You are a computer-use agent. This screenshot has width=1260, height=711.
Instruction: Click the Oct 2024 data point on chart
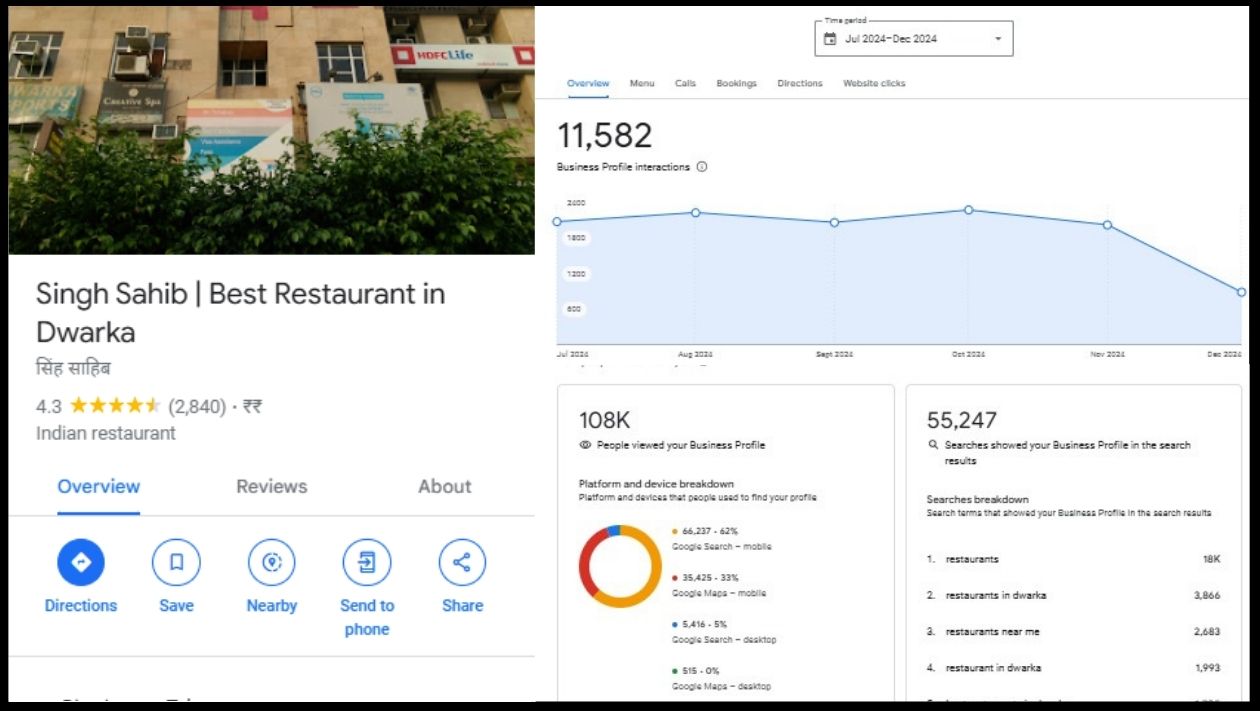point(968,210)
